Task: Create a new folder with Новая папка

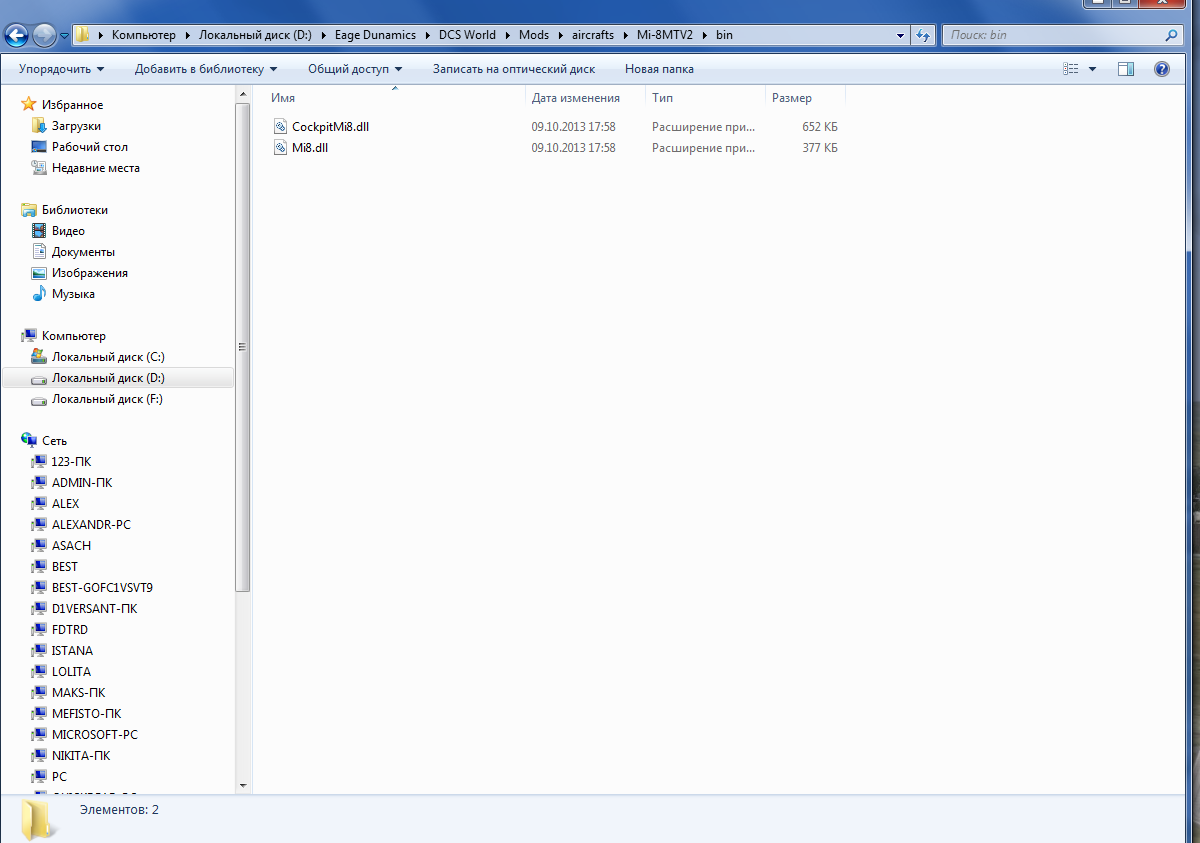Action: [659, 69]
